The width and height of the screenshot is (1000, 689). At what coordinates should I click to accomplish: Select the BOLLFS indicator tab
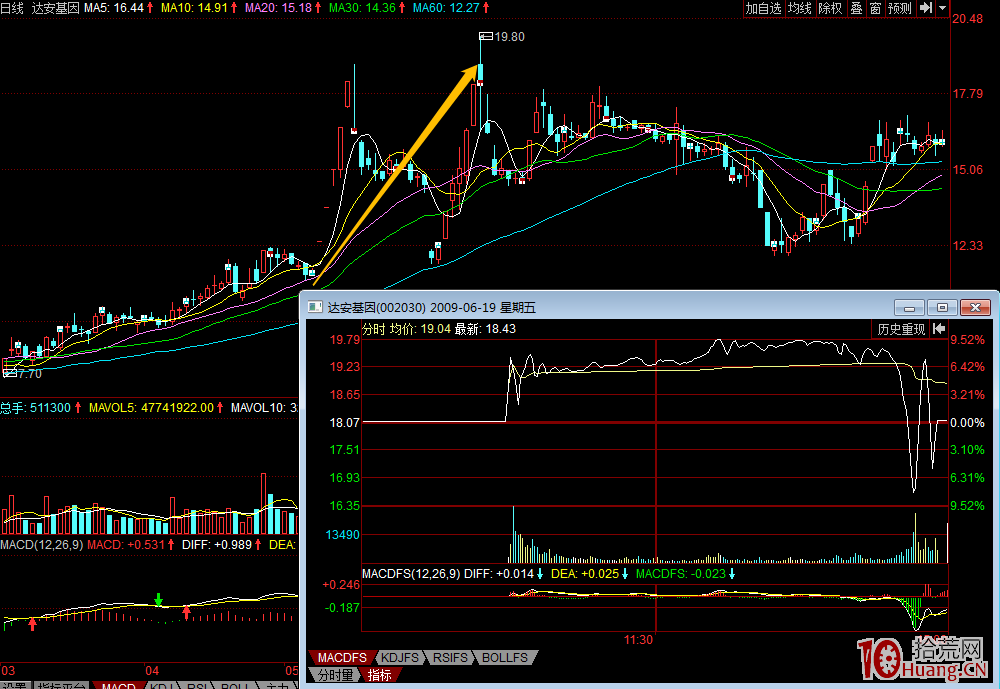click(505, 658)
